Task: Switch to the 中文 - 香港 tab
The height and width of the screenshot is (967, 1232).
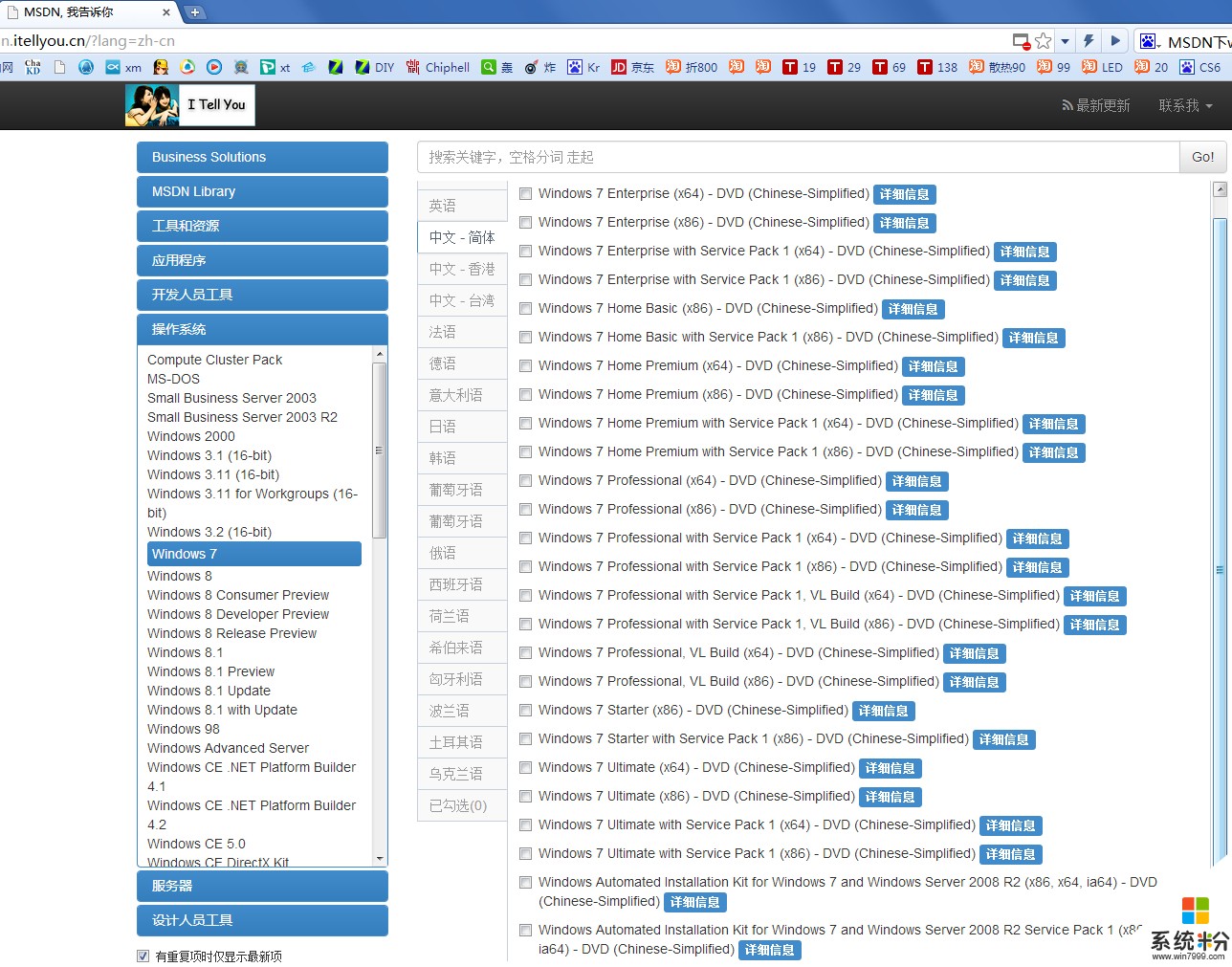Action: tap(462, 269)
